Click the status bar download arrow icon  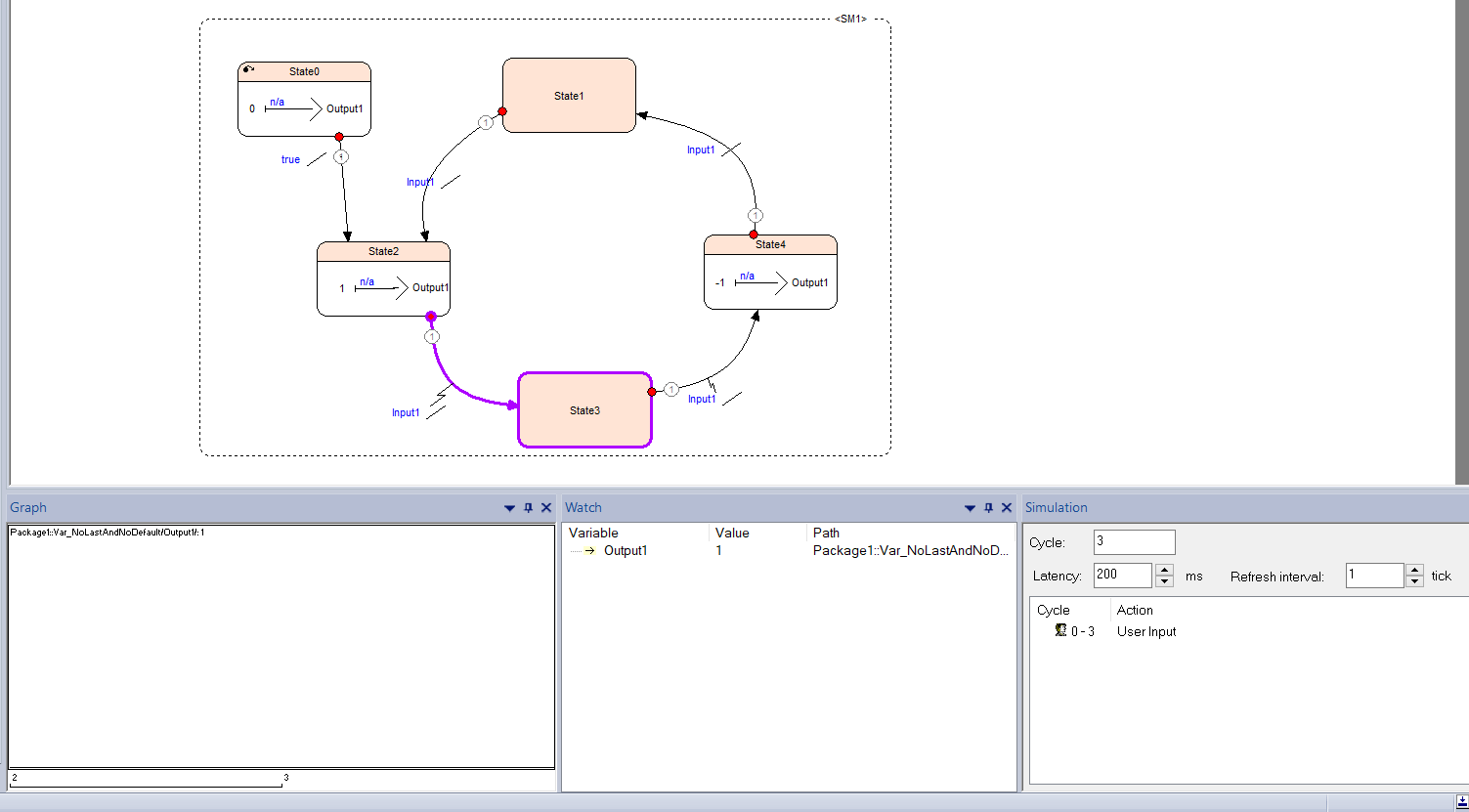pos(1461,802)
